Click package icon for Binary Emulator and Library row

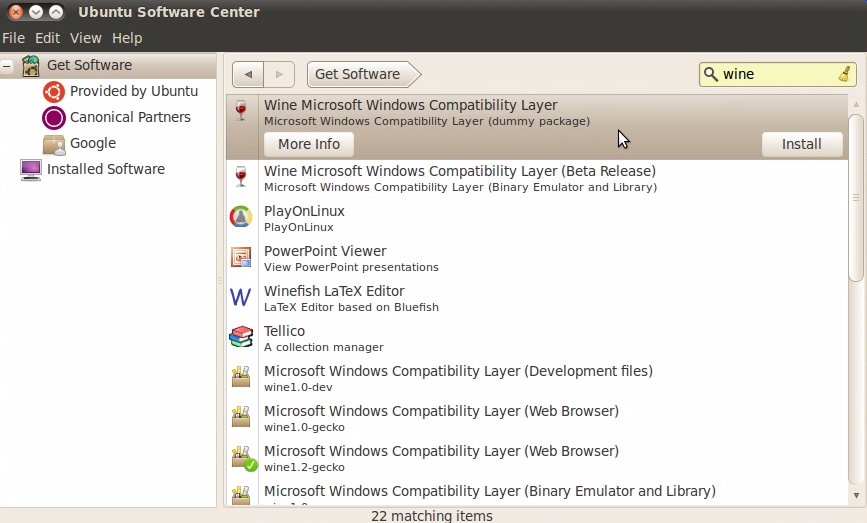241,494
